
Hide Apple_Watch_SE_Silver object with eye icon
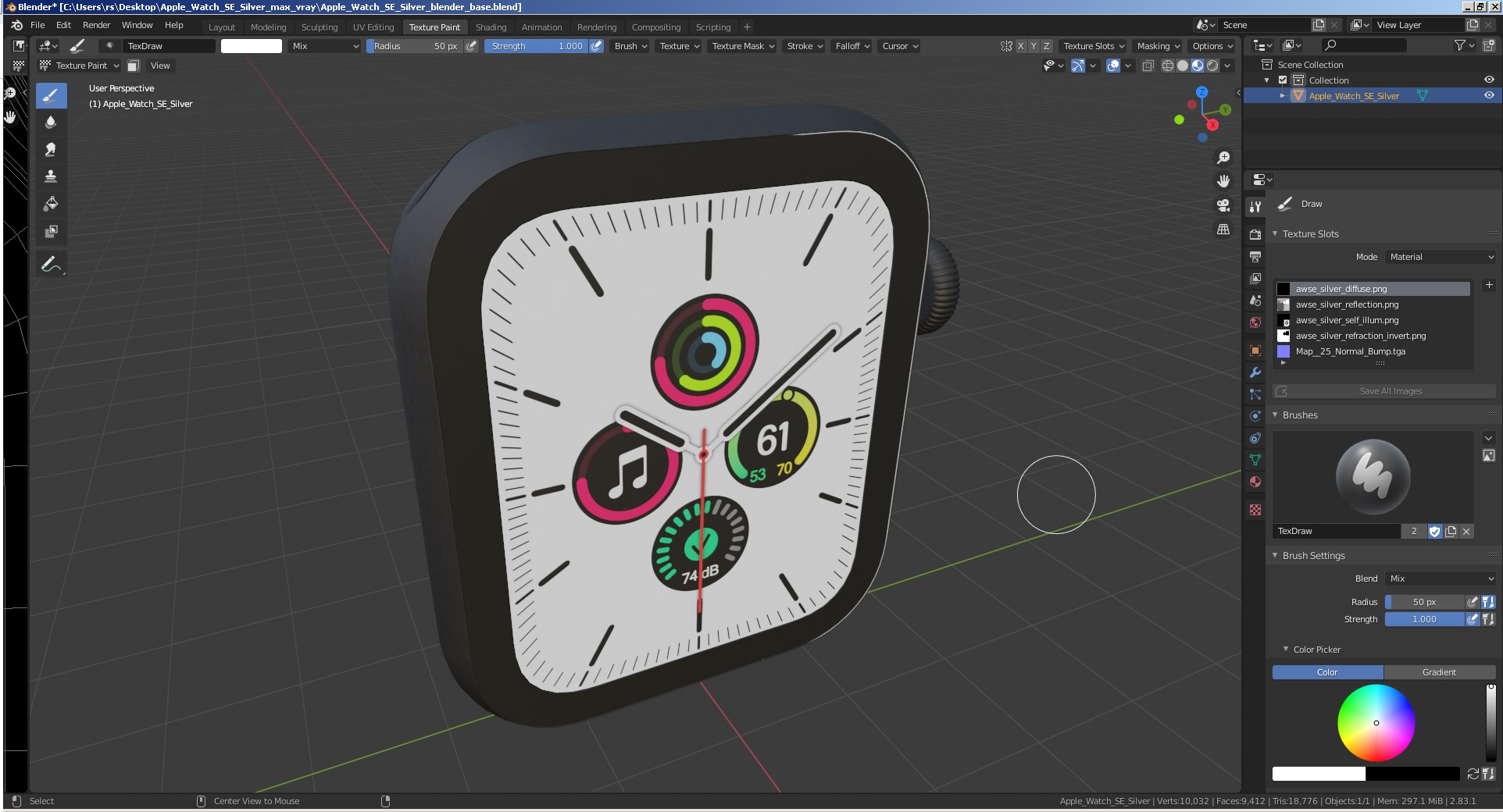1489,95
